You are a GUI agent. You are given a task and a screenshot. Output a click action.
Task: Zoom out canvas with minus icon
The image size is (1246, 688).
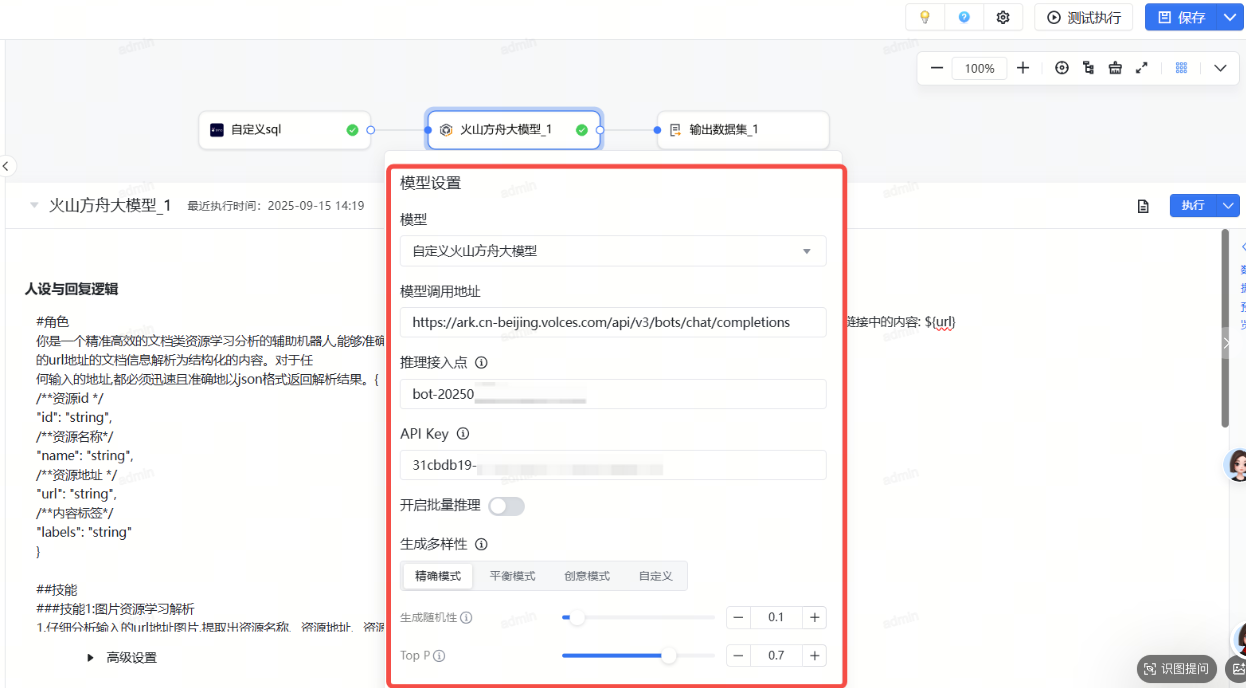point(936,68)
